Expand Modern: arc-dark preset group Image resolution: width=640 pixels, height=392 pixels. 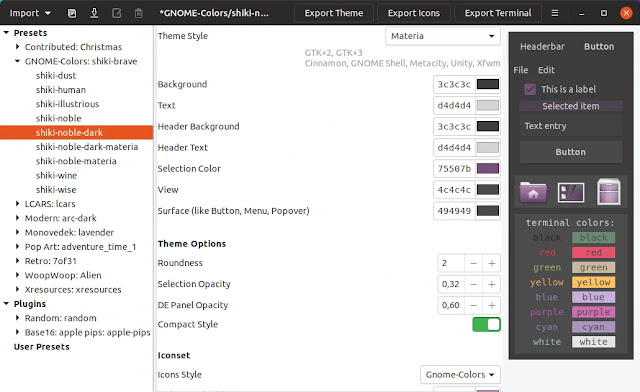tap(17, 218)
